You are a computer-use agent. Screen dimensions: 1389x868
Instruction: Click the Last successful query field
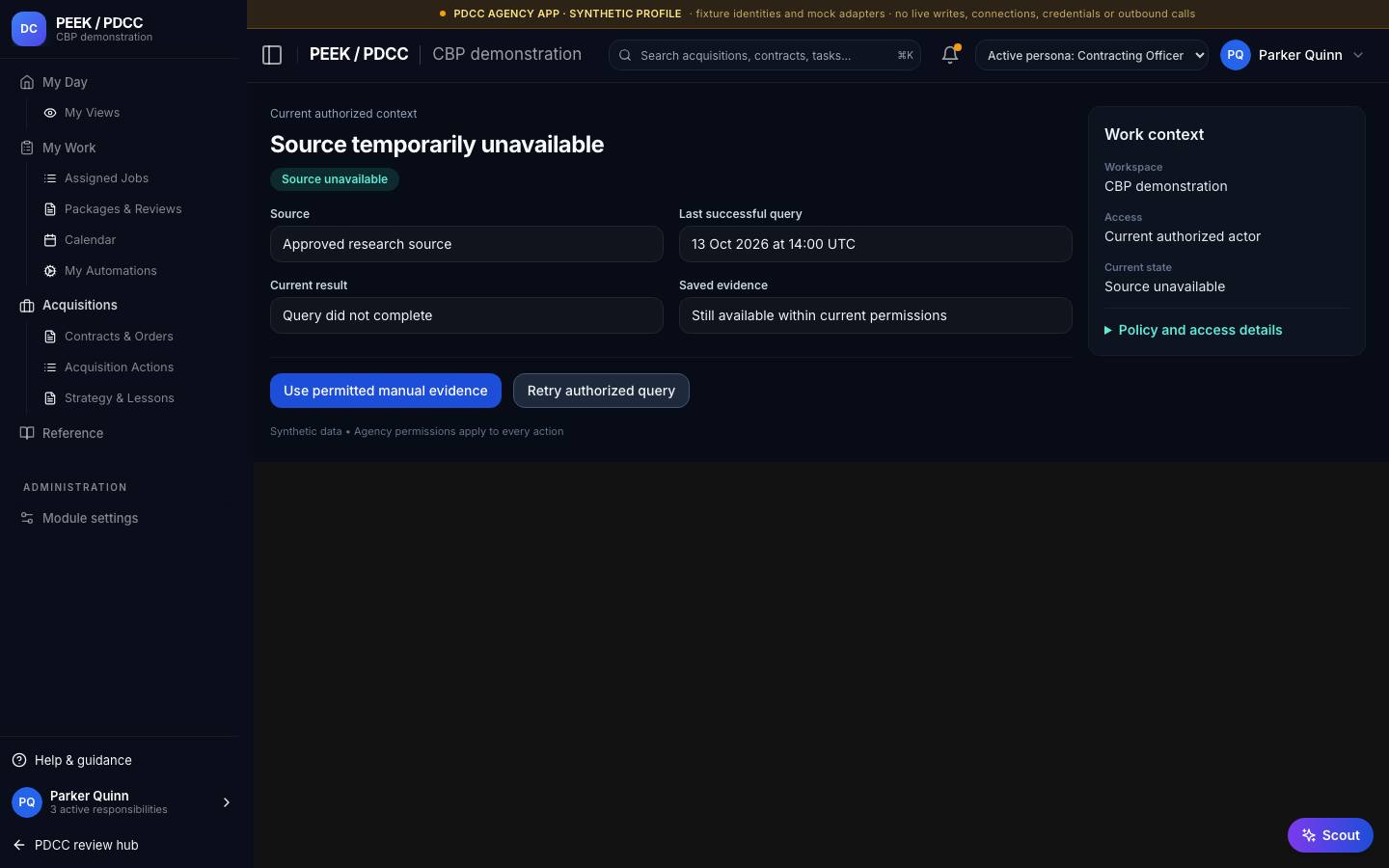pyautogui.click(x=876, y=244)
